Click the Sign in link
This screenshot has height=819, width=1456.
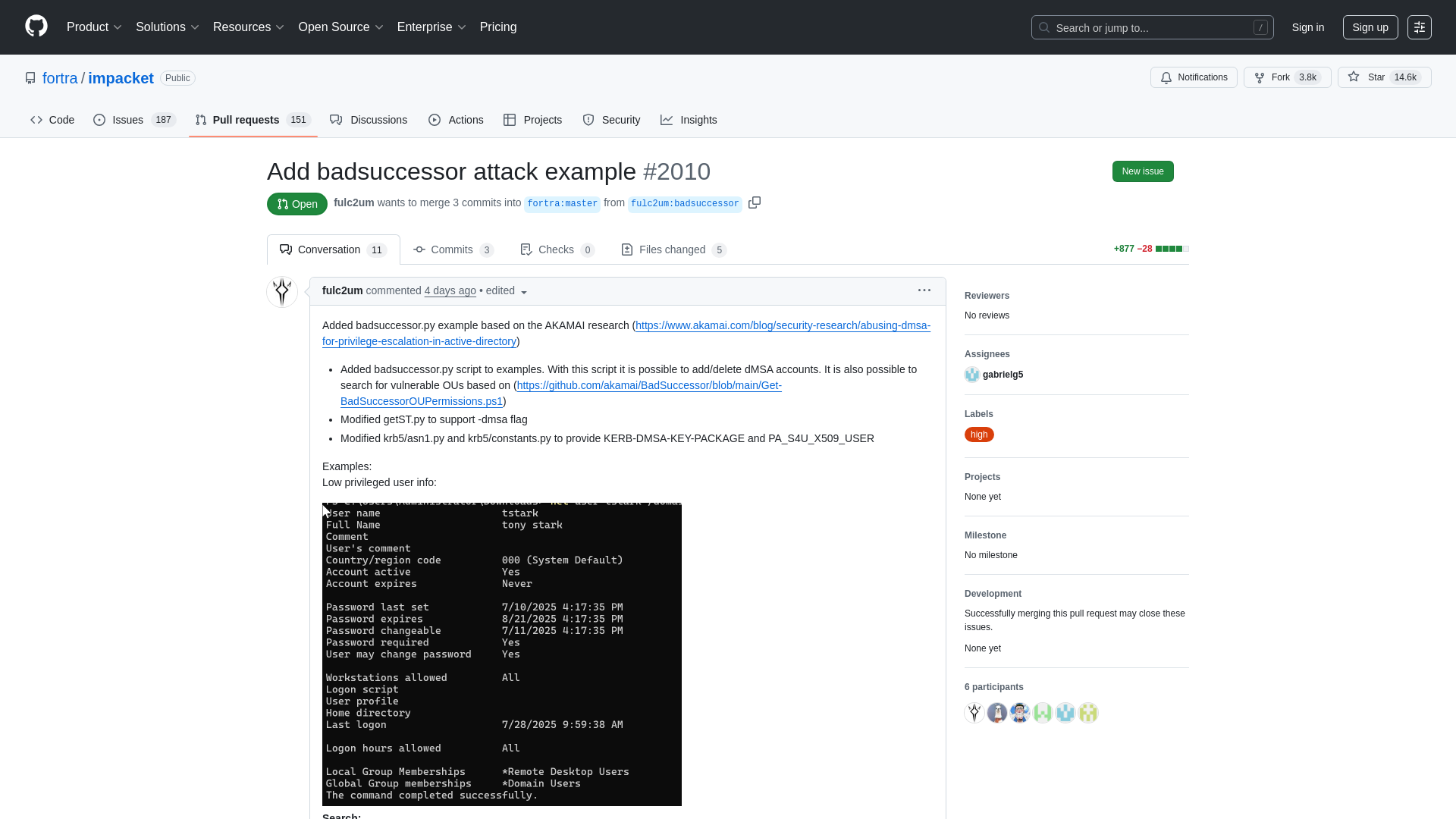point(1307,27)
